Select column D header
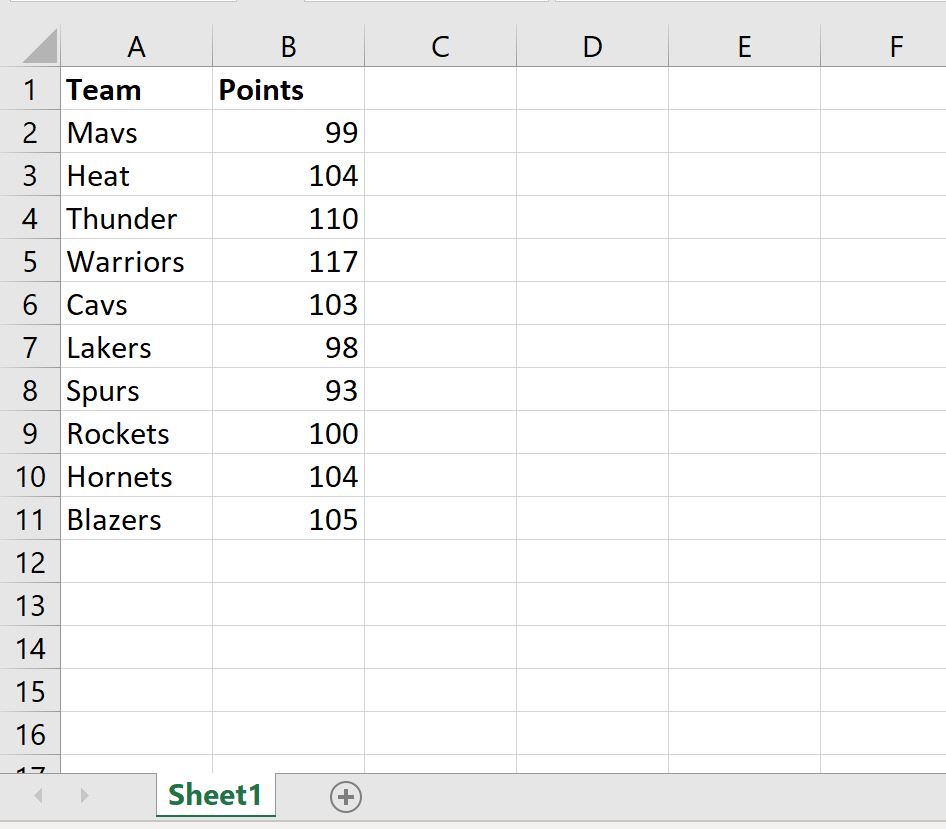This screenshot has width=946, height=829. [592, 46]
